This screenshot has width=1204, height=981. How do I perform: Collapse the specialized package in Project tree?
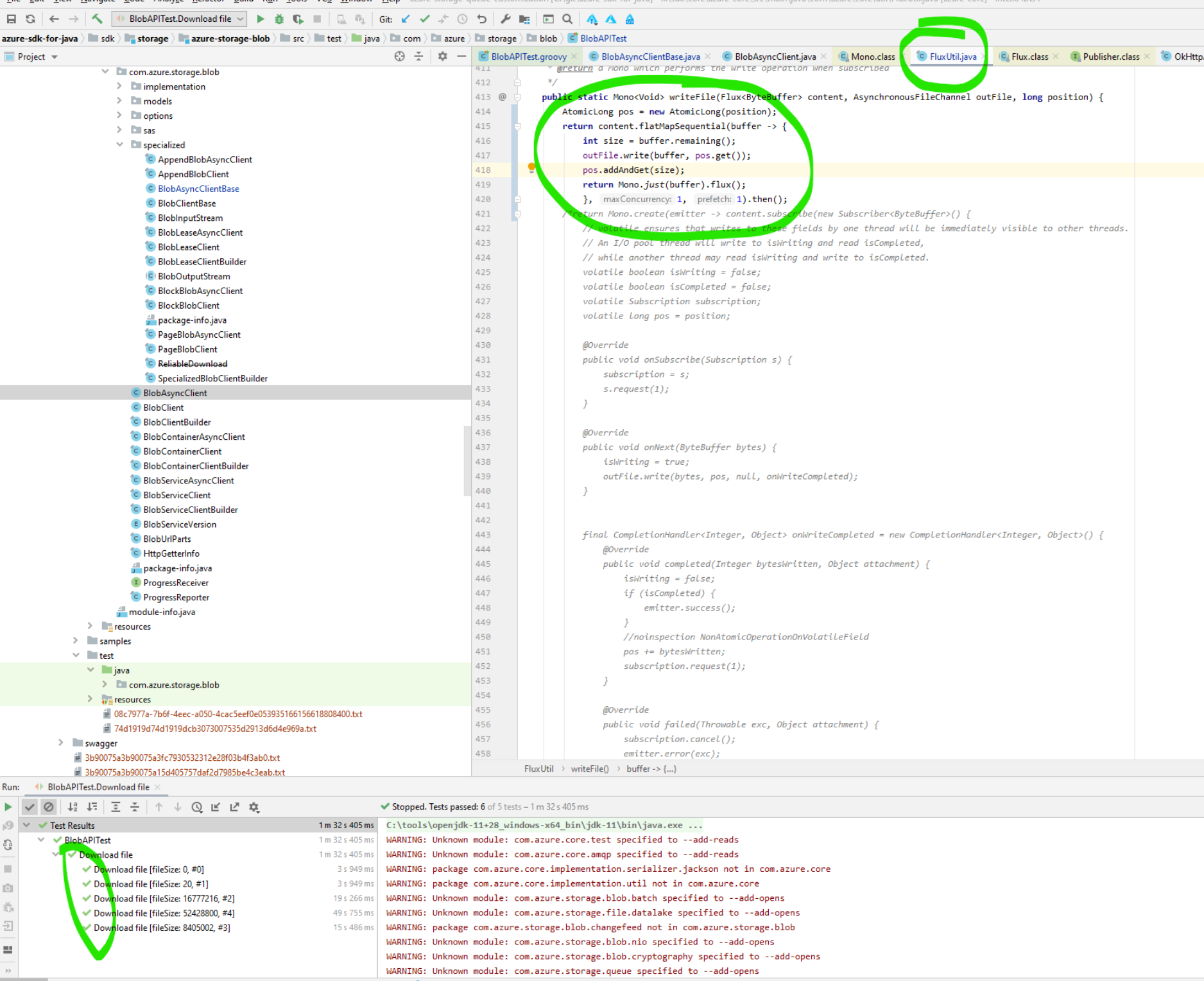pyautogui.click(x=120, y=144)
